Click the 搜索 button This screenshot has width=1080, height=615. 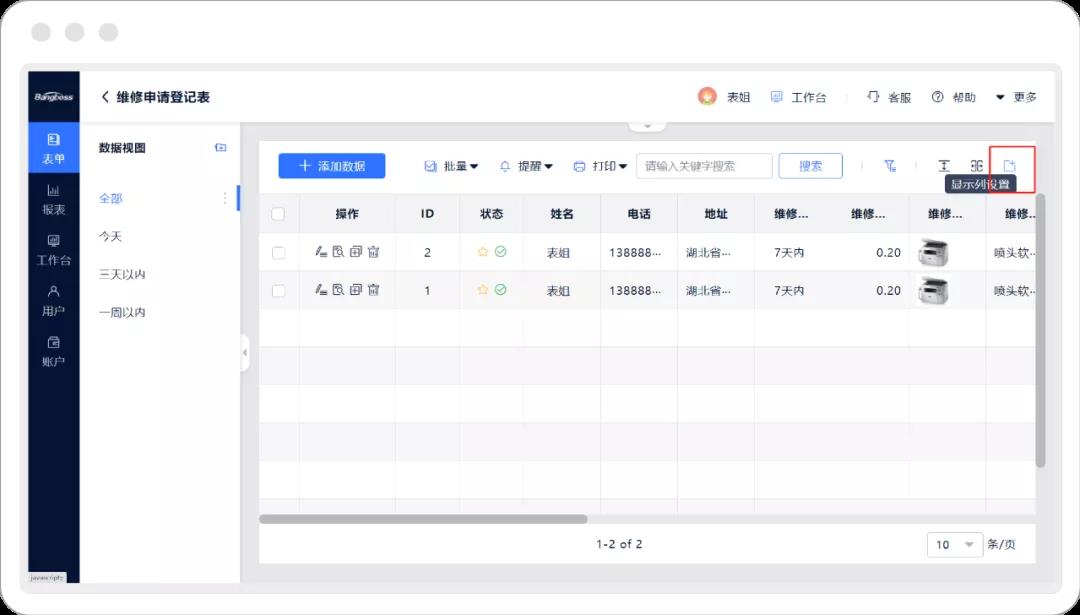[x=810, y=166]
